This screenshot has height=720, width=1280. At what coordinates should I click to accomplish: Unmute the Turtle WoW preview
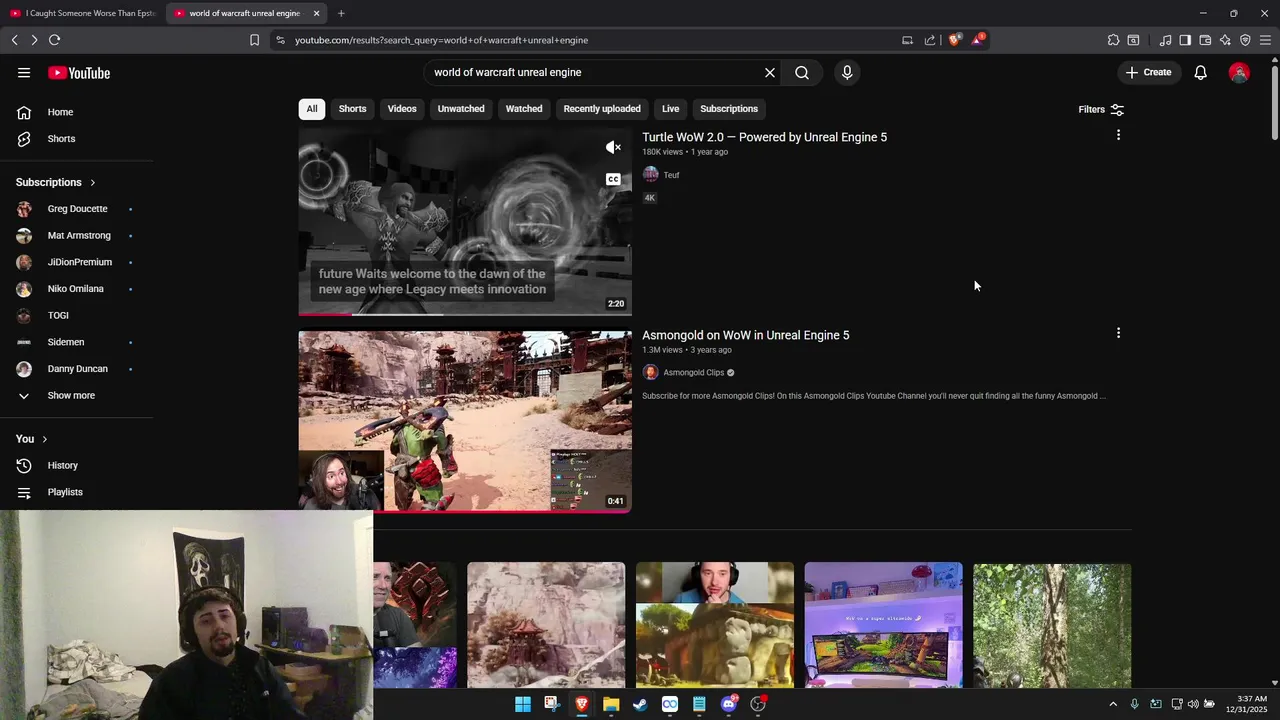pos(613,148)
